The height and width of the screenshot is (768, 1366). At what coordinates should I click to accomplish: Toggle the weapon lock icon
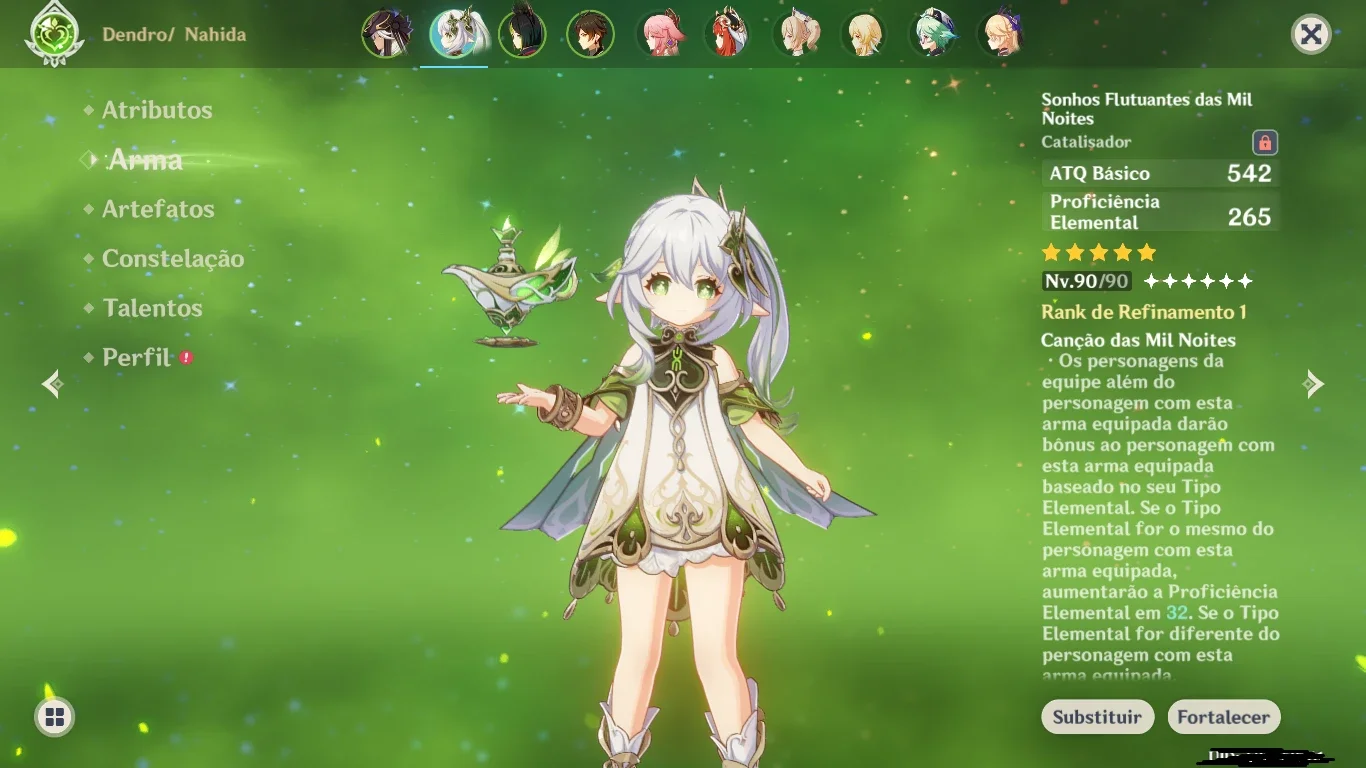coord(1265,143)
